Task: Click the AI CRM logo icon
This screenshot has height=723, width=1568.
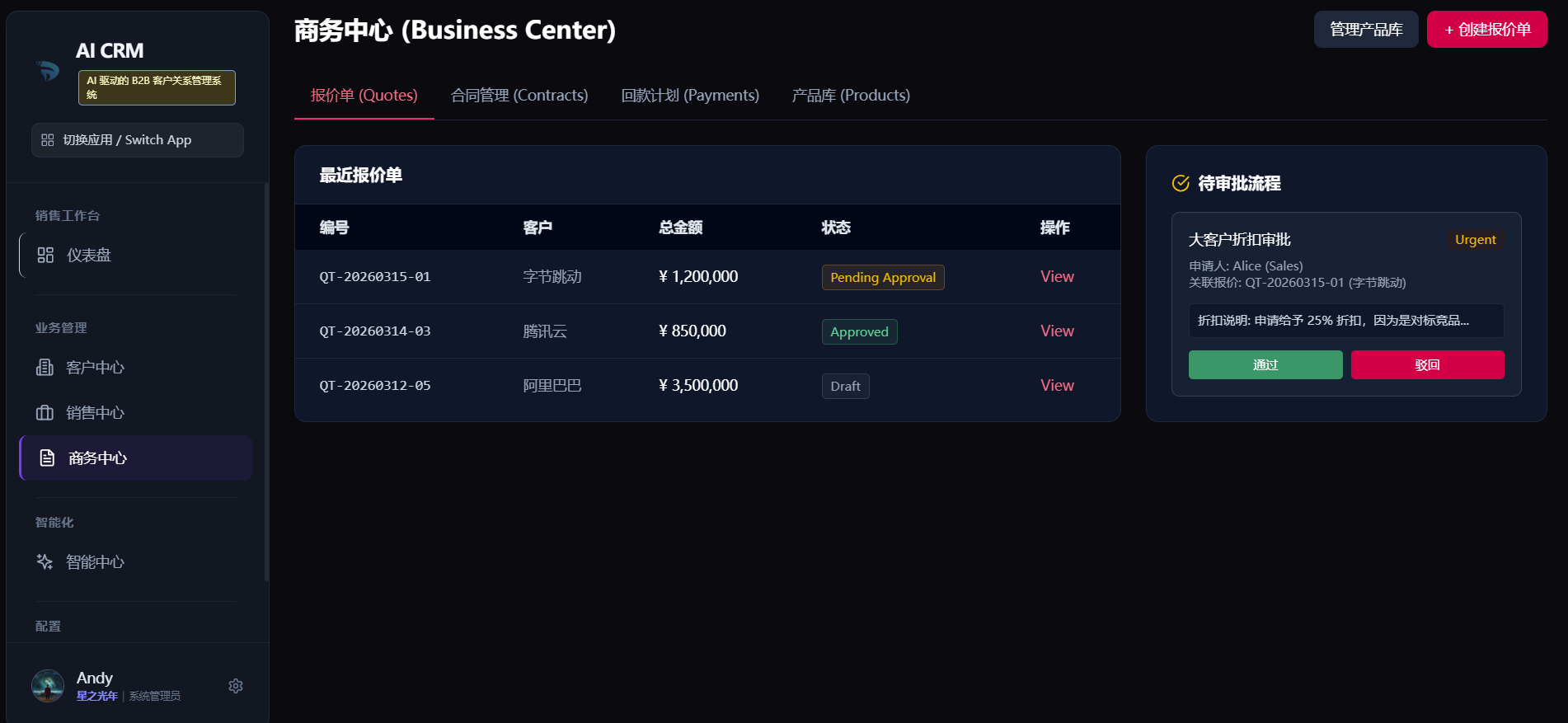Action: [x=48, y=72]
